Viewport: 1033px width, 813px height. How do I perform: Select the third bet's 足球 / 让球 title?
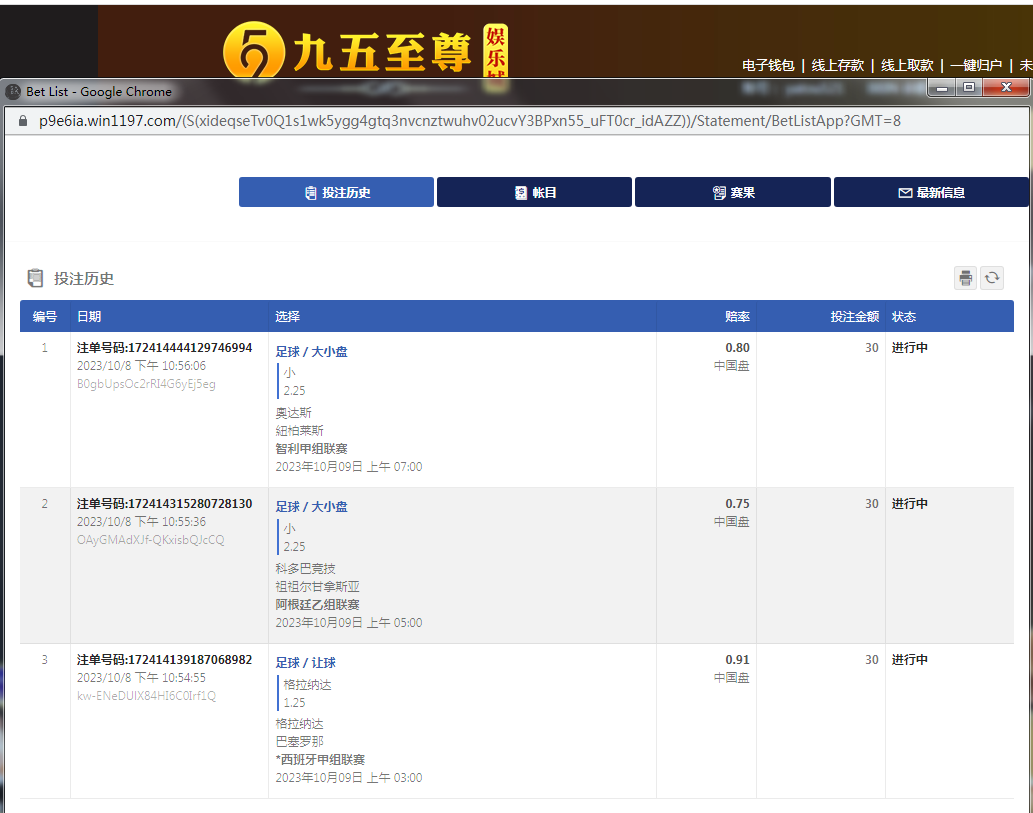coord(306,663)
